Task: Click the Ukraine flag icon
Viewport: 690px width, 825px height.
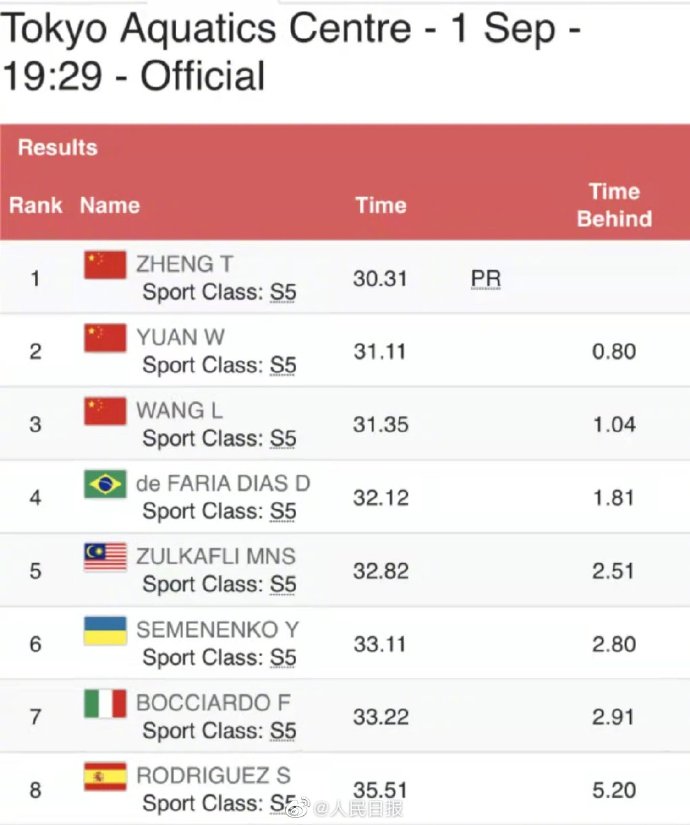Action: pyautogui.click(x=105, y=630)
